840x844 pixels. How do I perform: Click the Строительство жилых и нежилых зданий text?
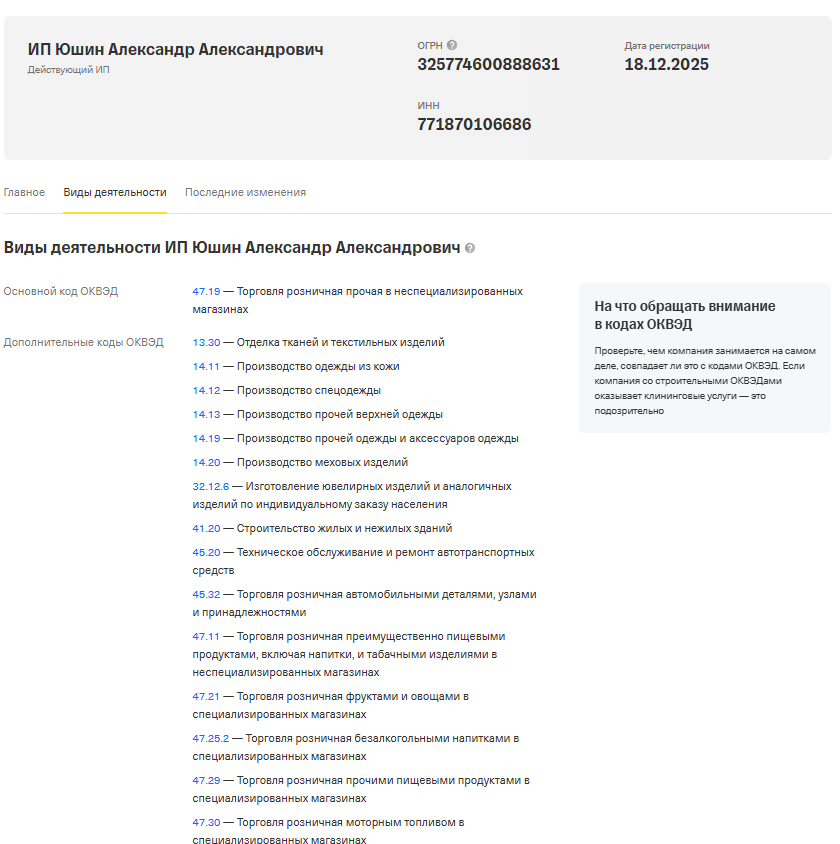click(x=344, y=529)
